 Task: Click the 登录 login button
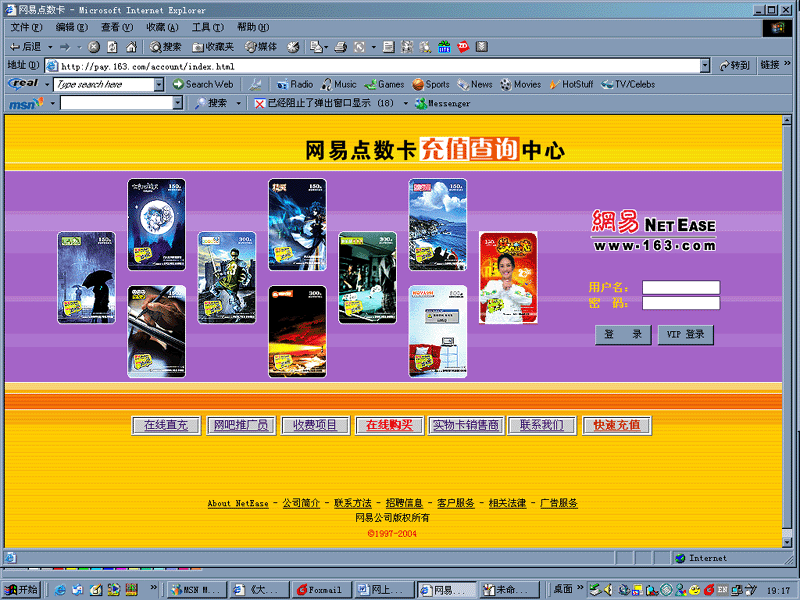click(623, 335)
